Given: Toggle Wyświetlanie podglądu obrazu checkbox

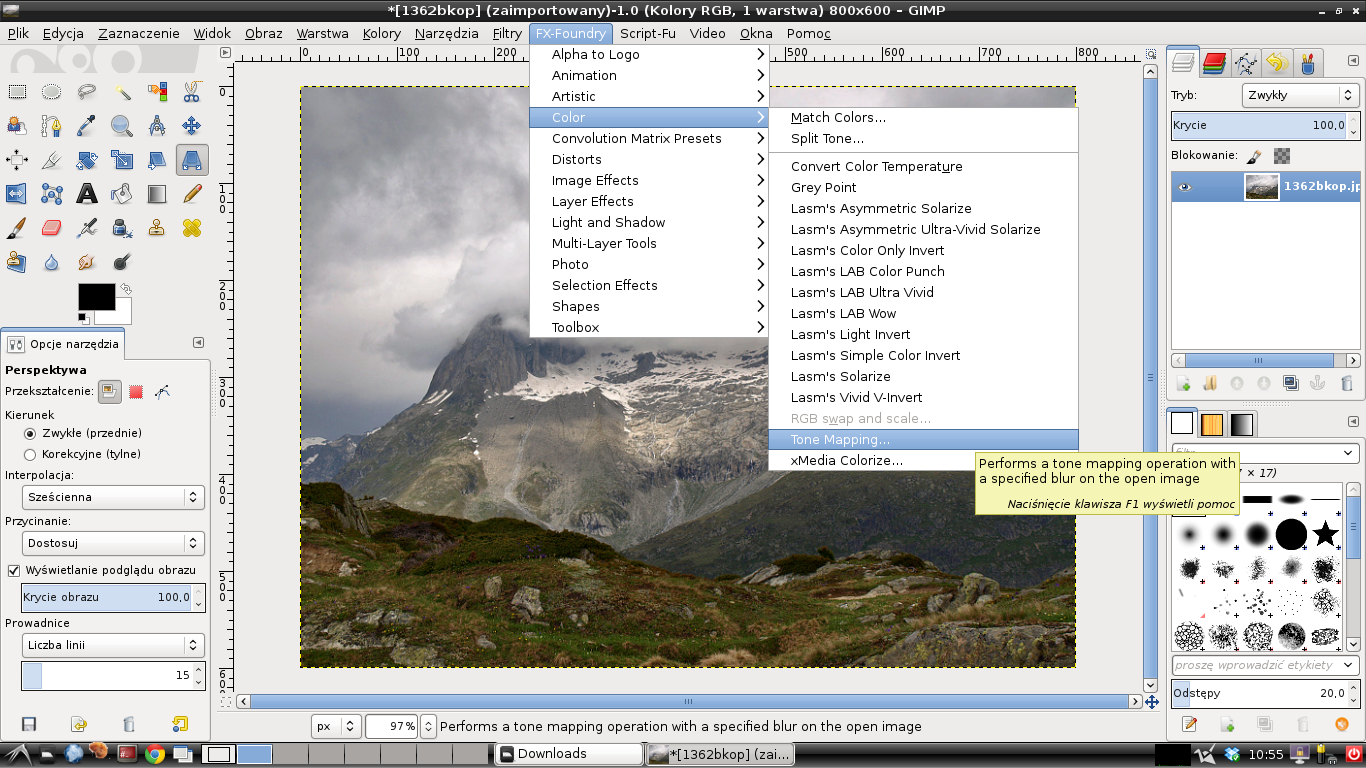Looking at the screenshot, I should [x=14, y=570].
